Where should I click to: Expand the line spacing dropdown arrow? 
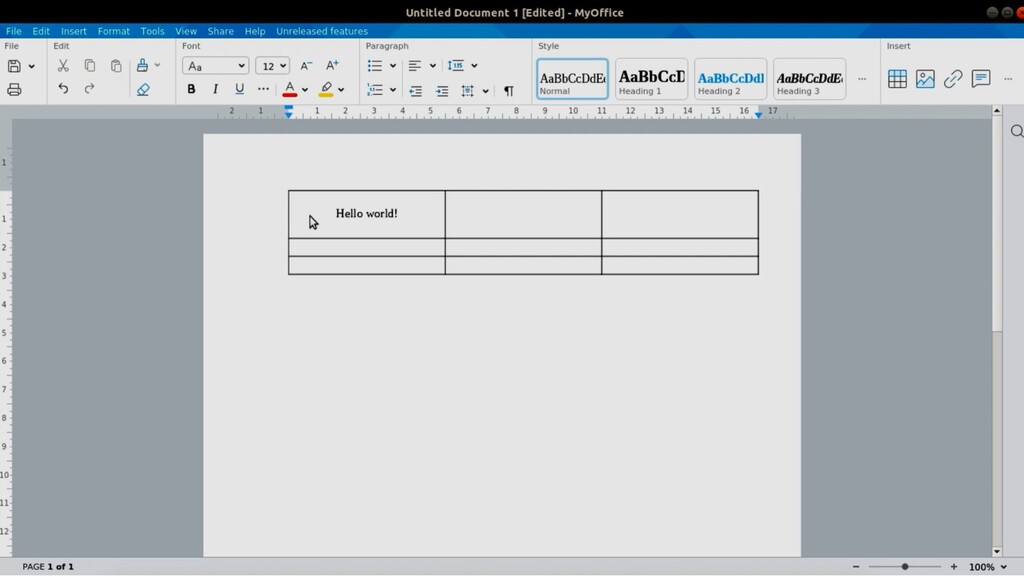pos(474,66)
